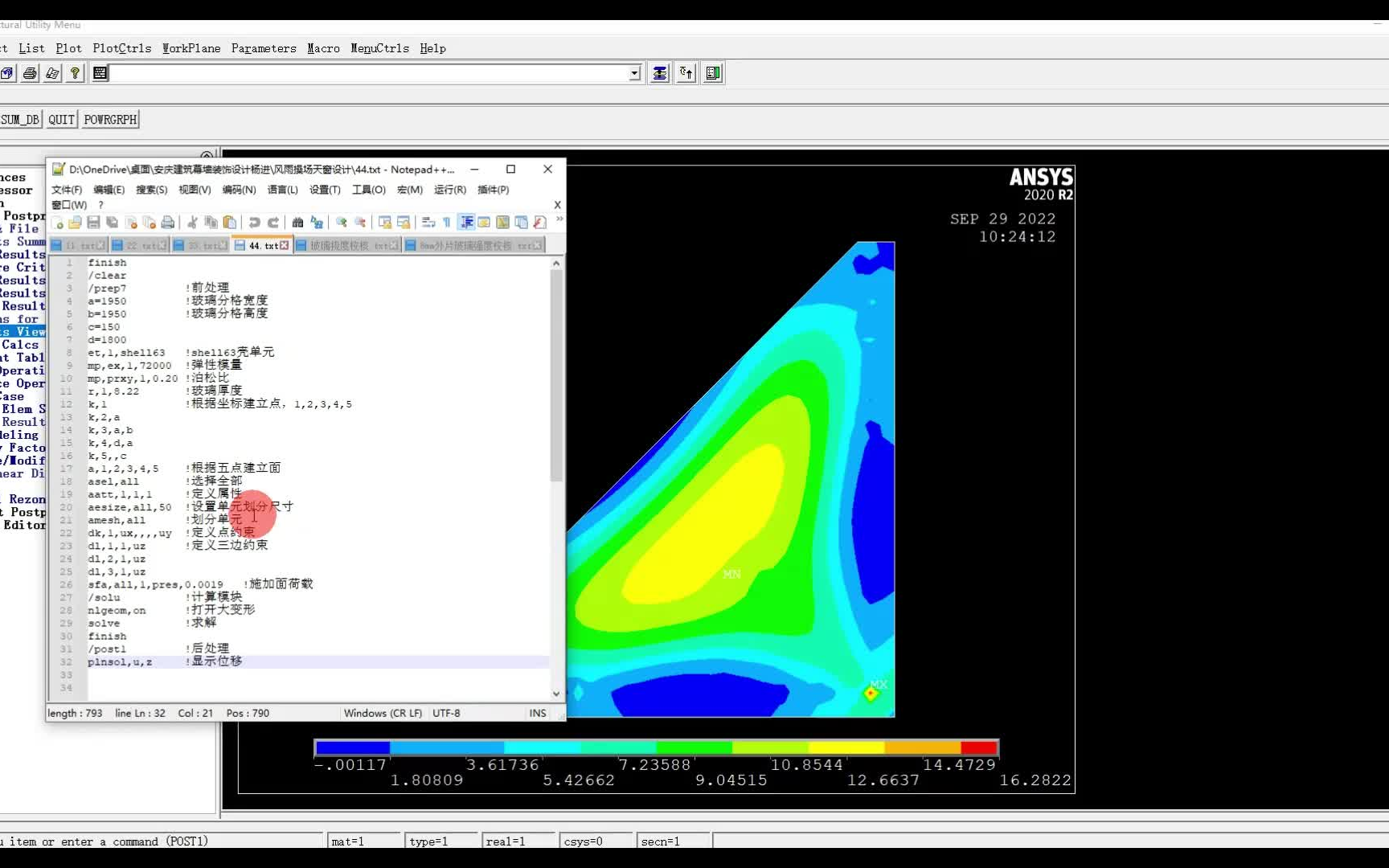Open the Replace tool icon in Notepad++

tap(317, 222)
